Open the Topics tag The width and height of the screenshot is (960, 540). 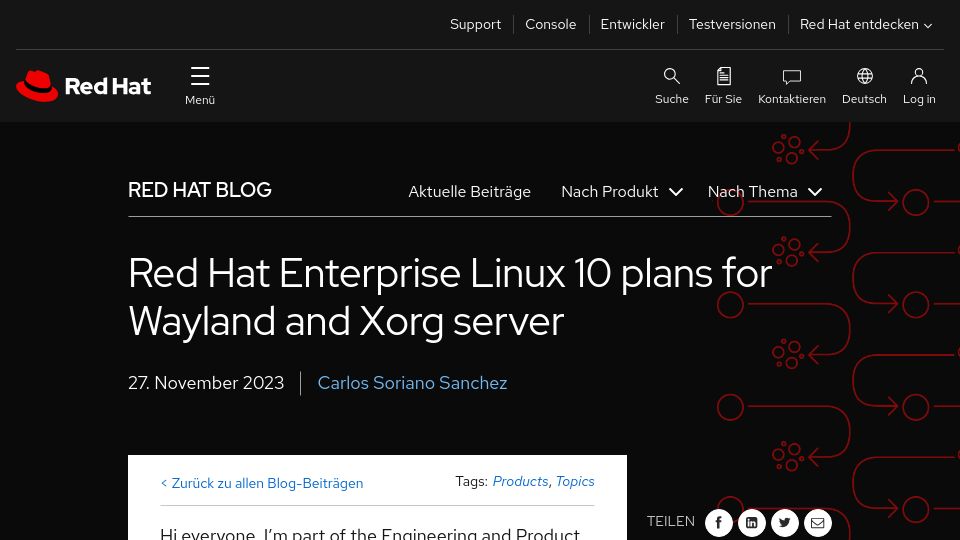click(575, 481)
